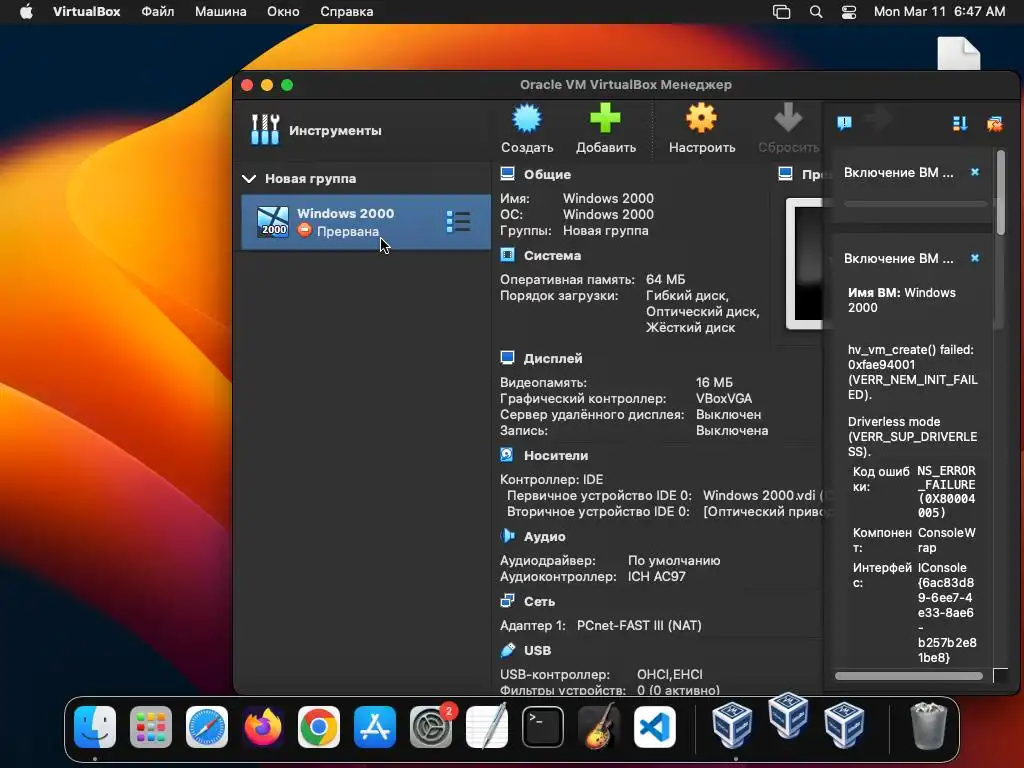Click the notification center speech-bubble icon

pos(844,123)
